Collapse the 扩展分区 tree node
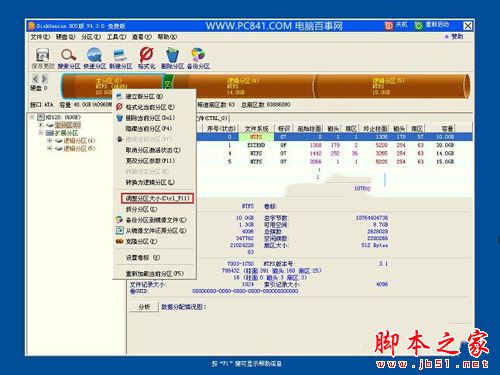 [x=41, y=133]
